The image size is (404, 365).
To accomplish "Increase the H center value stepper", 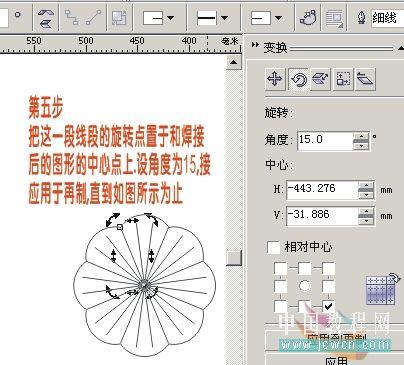I will point(366,186).
